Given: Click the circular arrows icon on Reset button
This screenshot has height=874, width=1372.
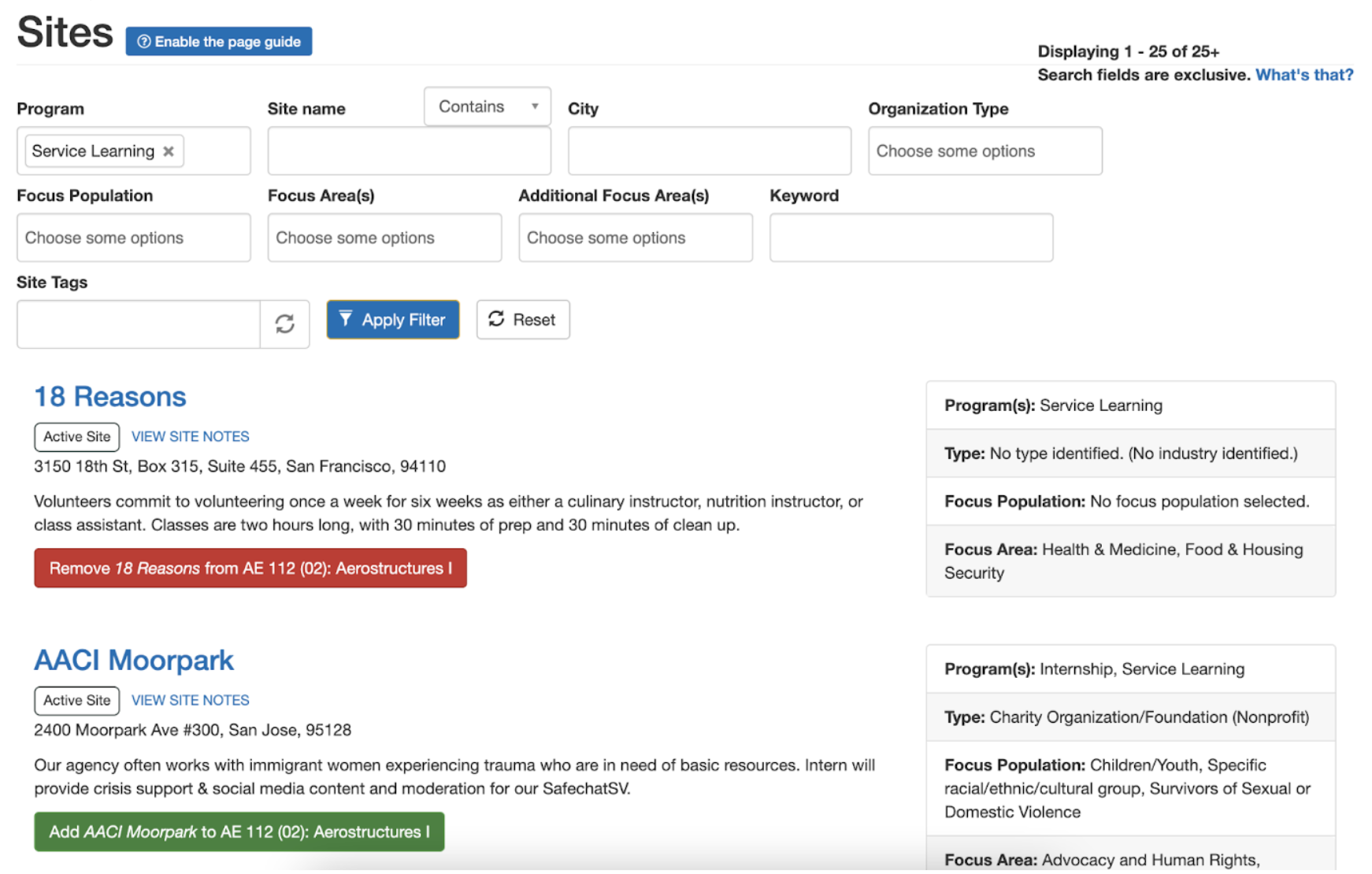Looking at the screenshot, I should (x=495, y=319).
